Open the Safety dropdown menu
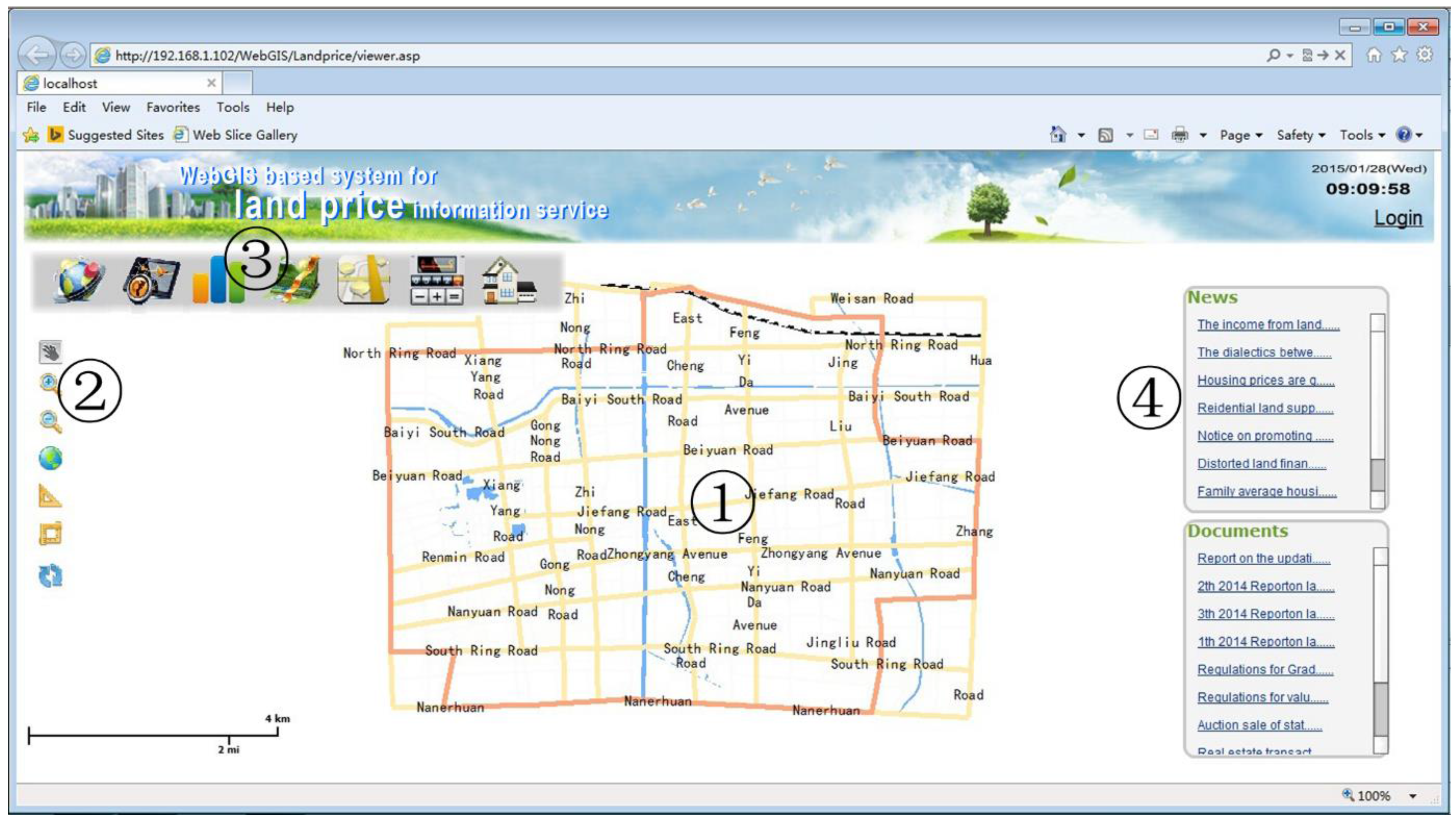1456x822 pixels. pyautogui.click(x=1300, y=135)
